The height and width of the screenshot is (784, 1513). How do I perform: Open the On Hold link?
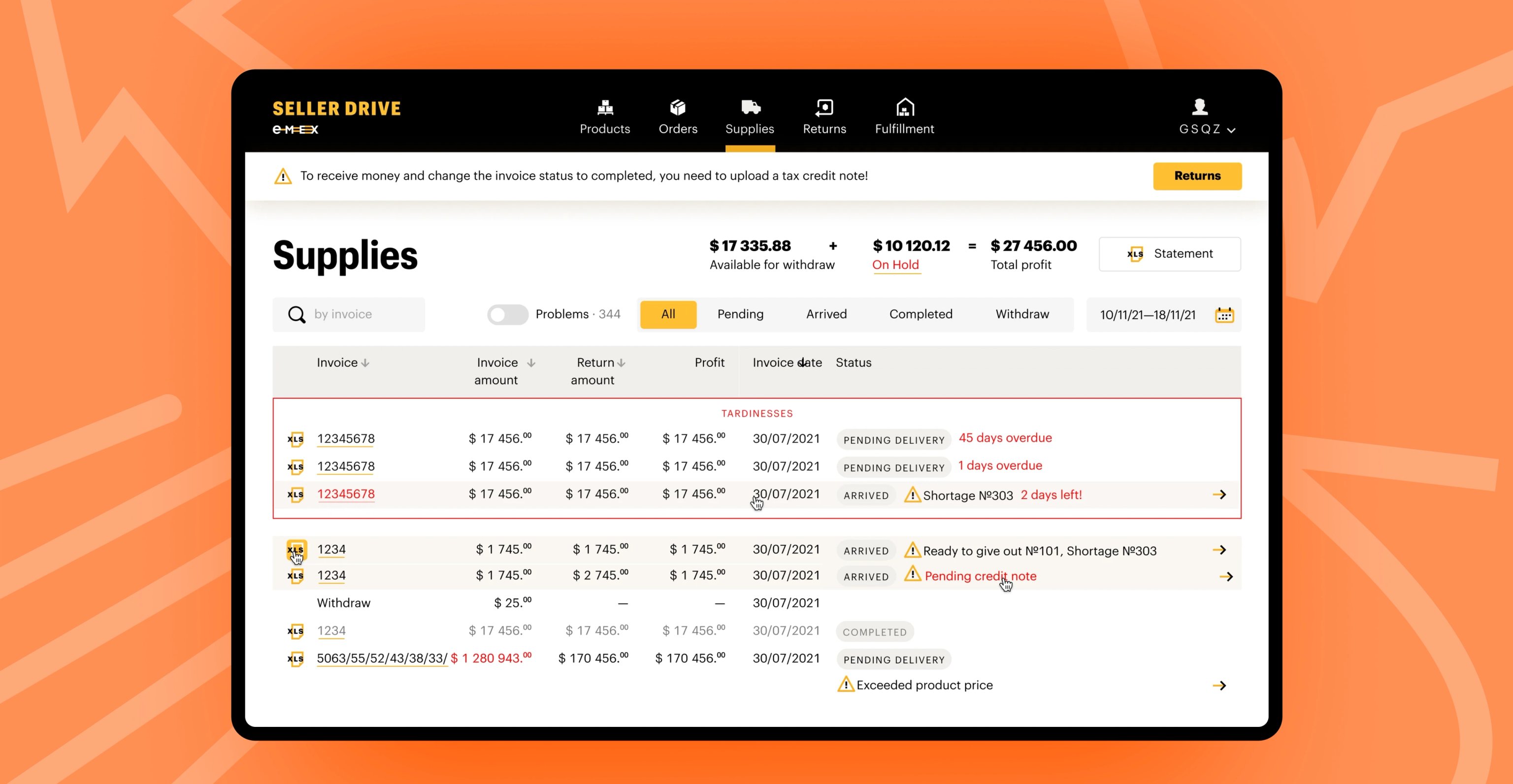point(896,265)
